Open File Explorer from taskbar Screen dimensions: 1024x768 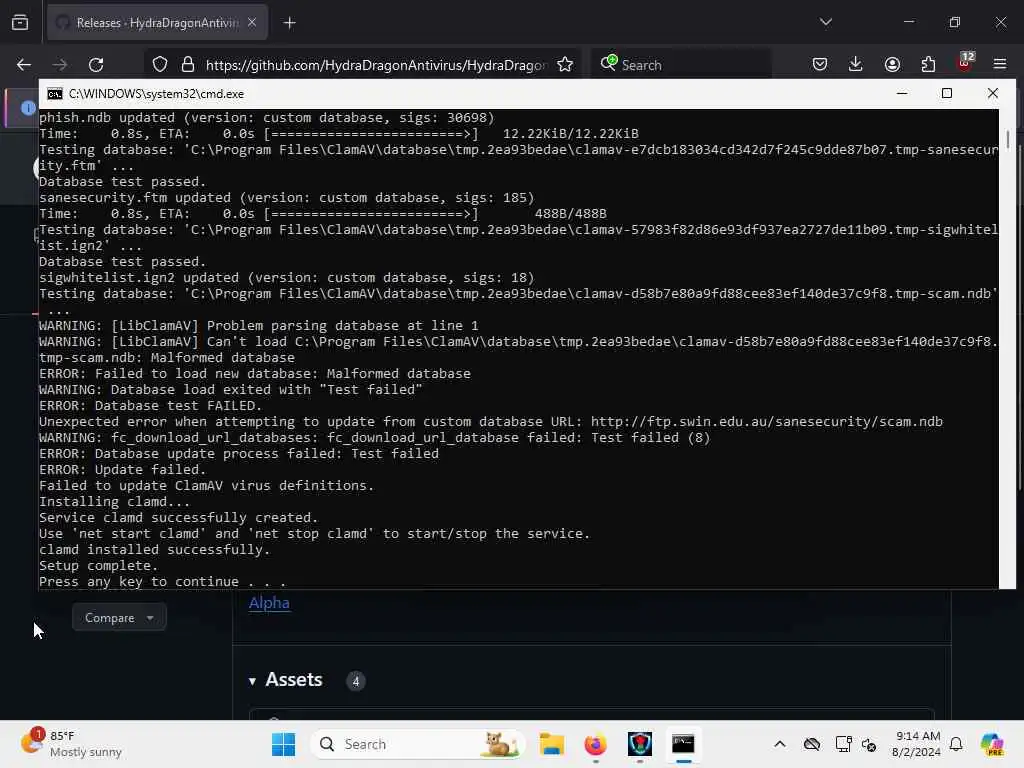pyautogui.click(x=551, y=744)
